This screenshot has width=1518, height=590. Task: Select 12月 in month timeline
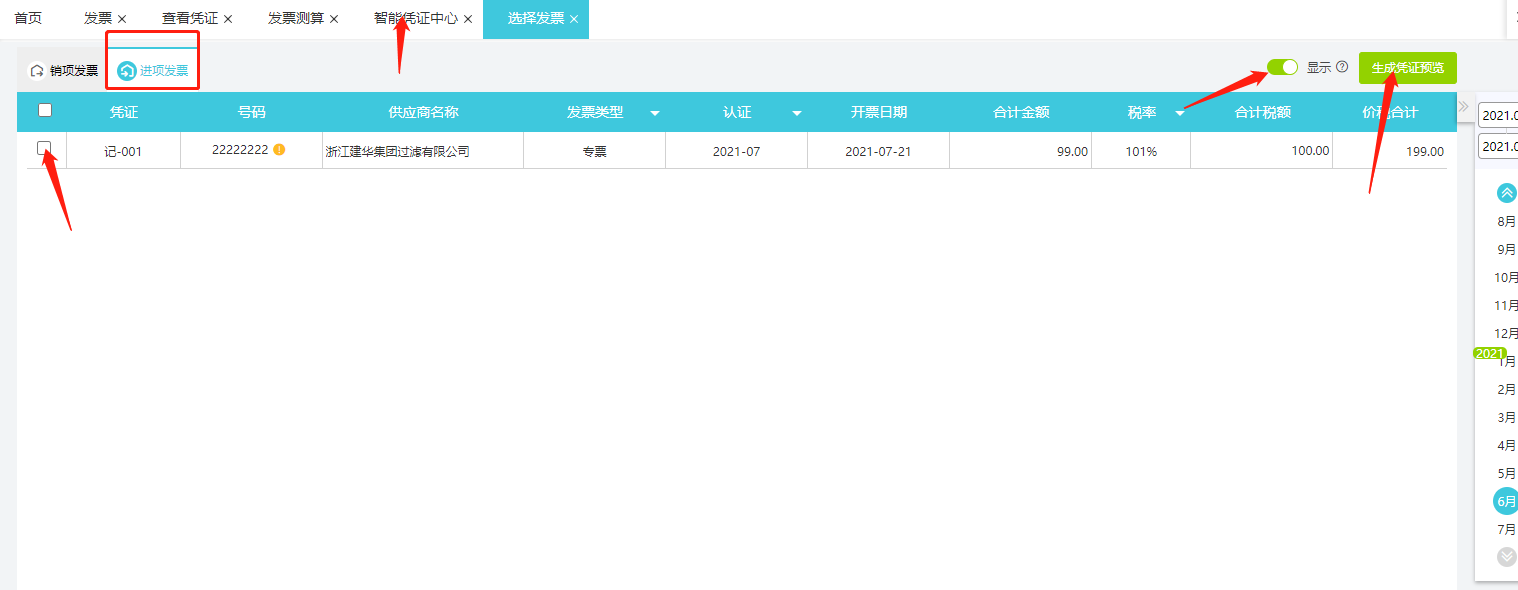pos(1506,333)
